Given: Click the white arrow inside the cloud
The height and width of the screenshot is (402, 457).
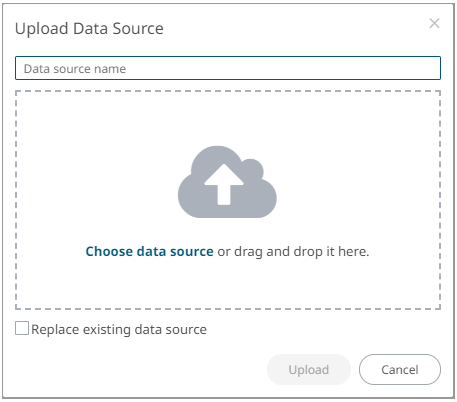Looking at the screenshot, I should pyautogui.click(x=224, y=184).
